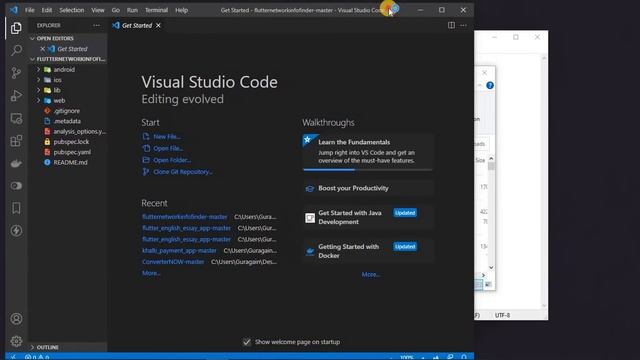The height and width of the screenshot is (360, 640).
Task: Click the Open File link
Action: coord(168,149)
